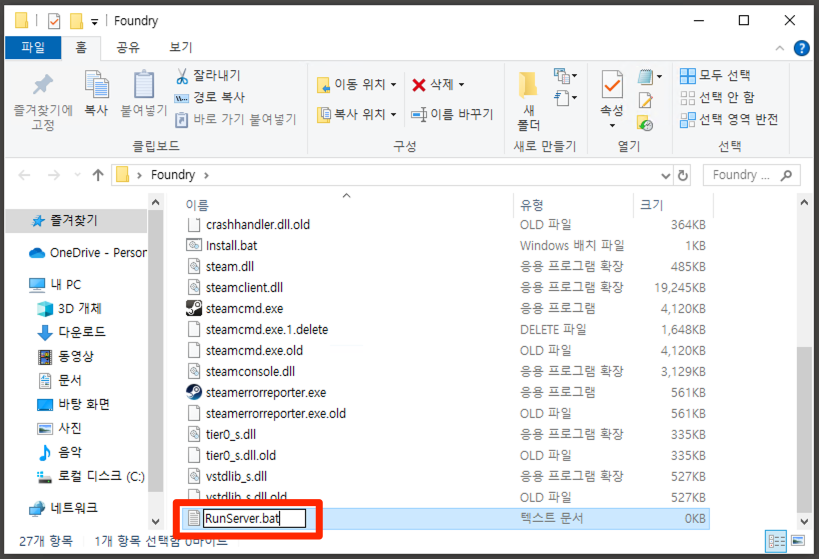Open 문서 (Documents) in the sidebar
Screen dimensions: 819x559
pyautogui.click(x=60, y=381)
